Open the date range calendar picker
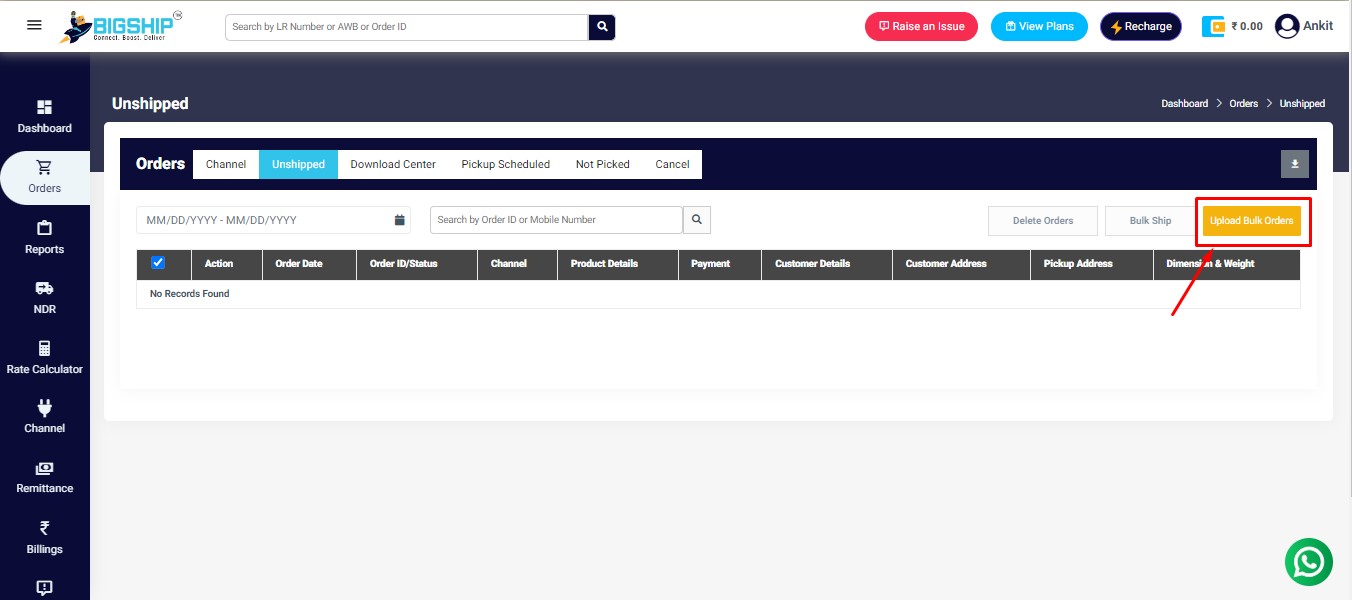The width and height of the screenshot is (1352, 600). click(398, 219)
